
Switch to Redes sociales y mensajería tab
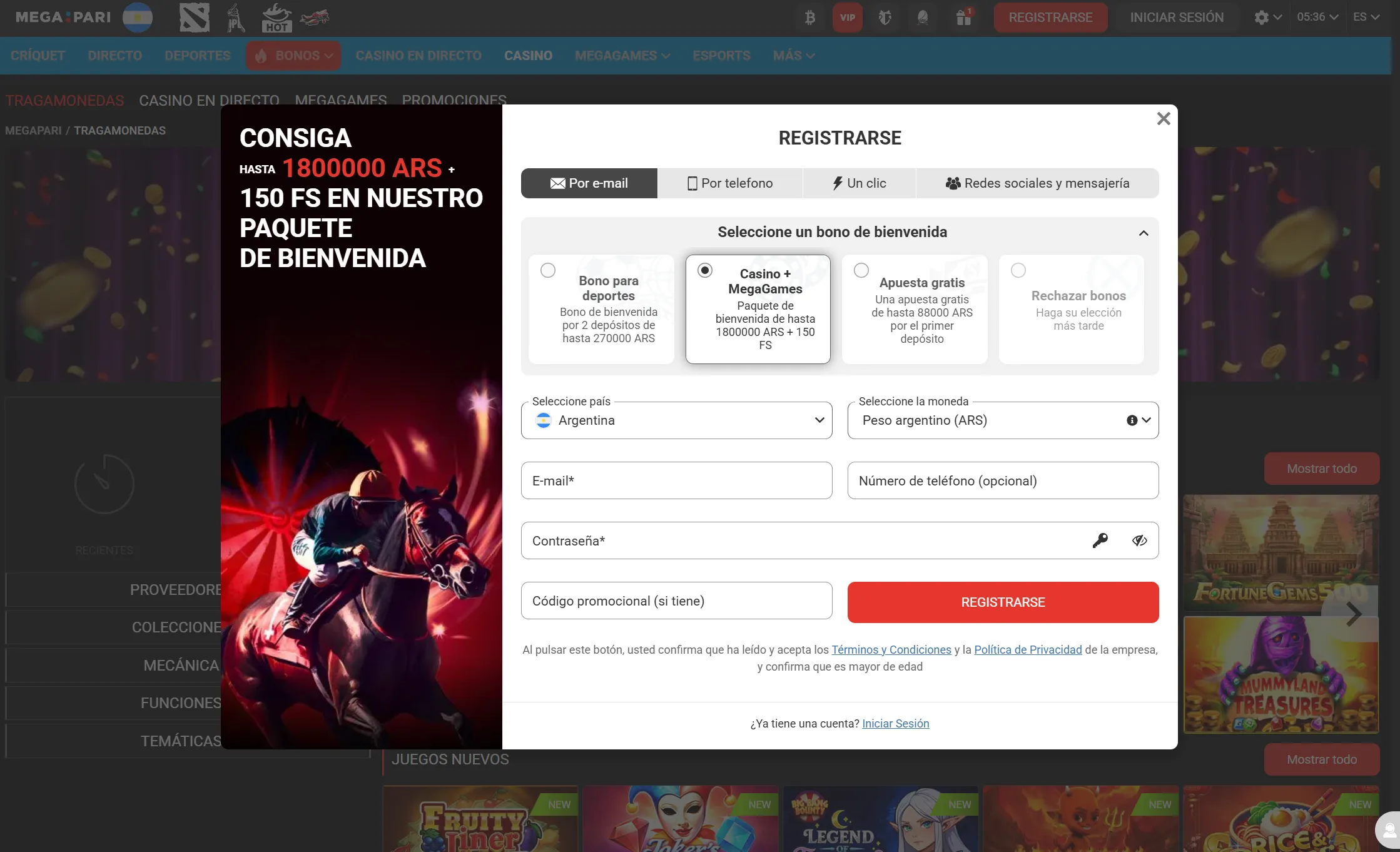(x=1037, y=183)
